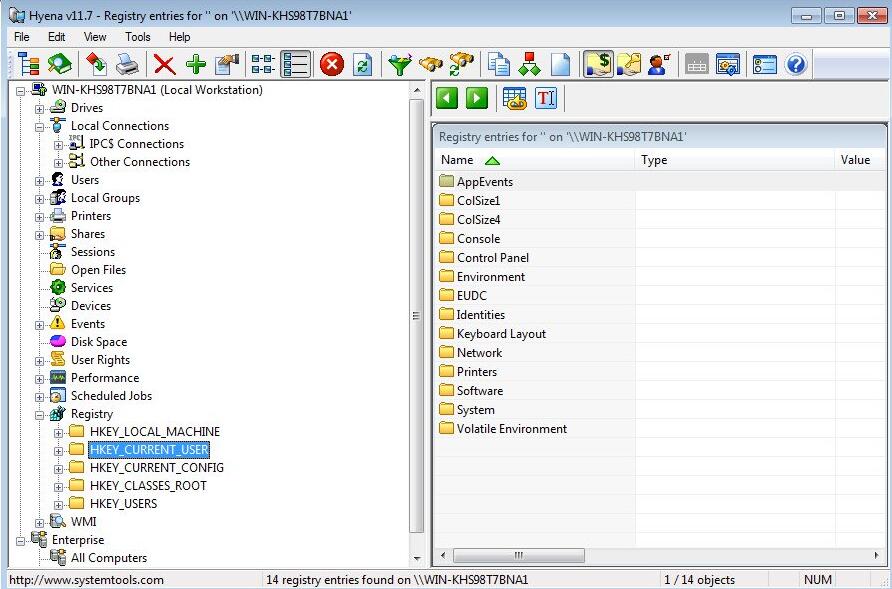892x589 pixels.
Task: Click the left pane scroll down arrow
Action: (416, 559)
